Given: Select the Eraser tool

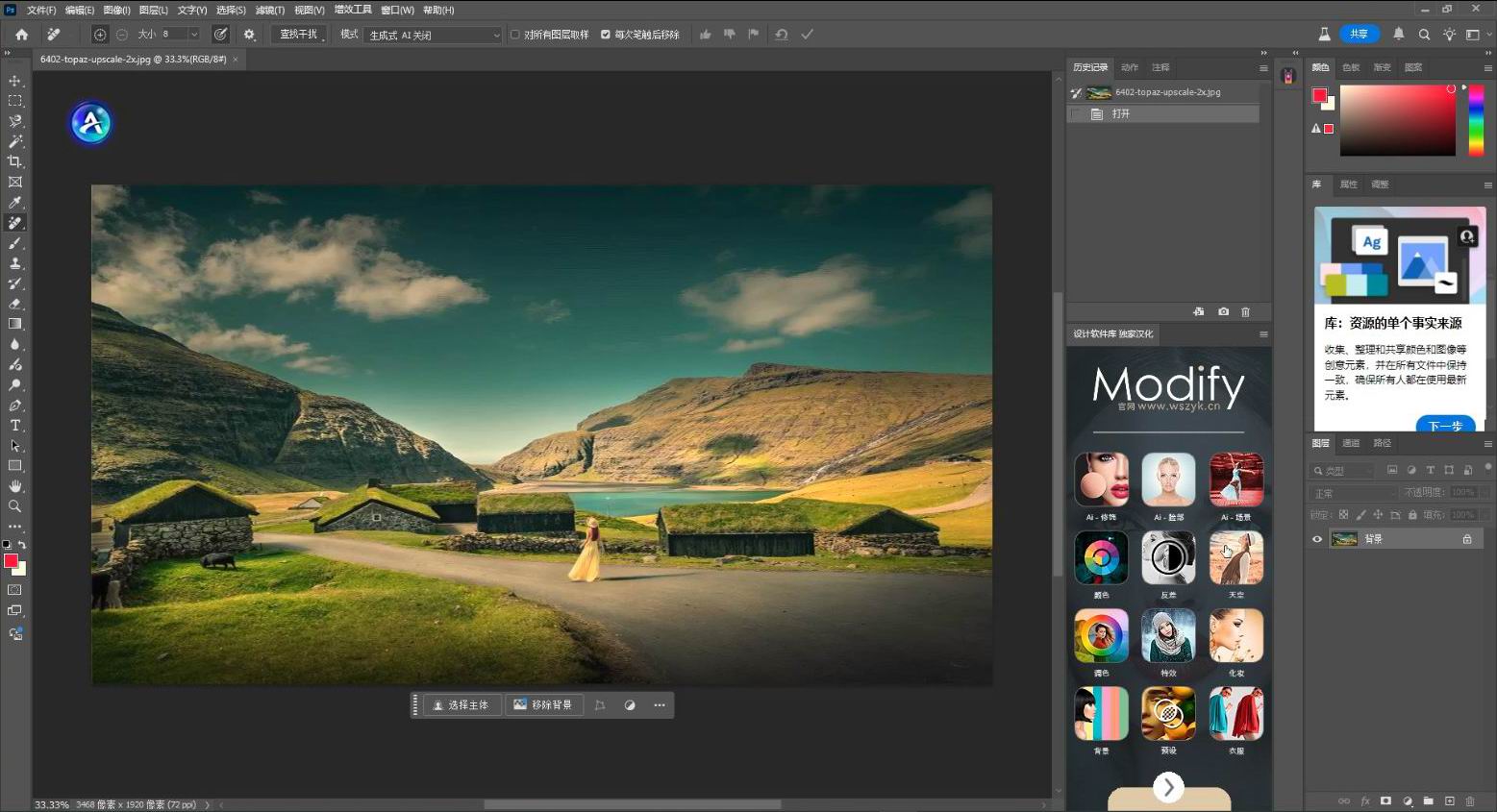Looking at the screenshot, I should tap(15, 304).
